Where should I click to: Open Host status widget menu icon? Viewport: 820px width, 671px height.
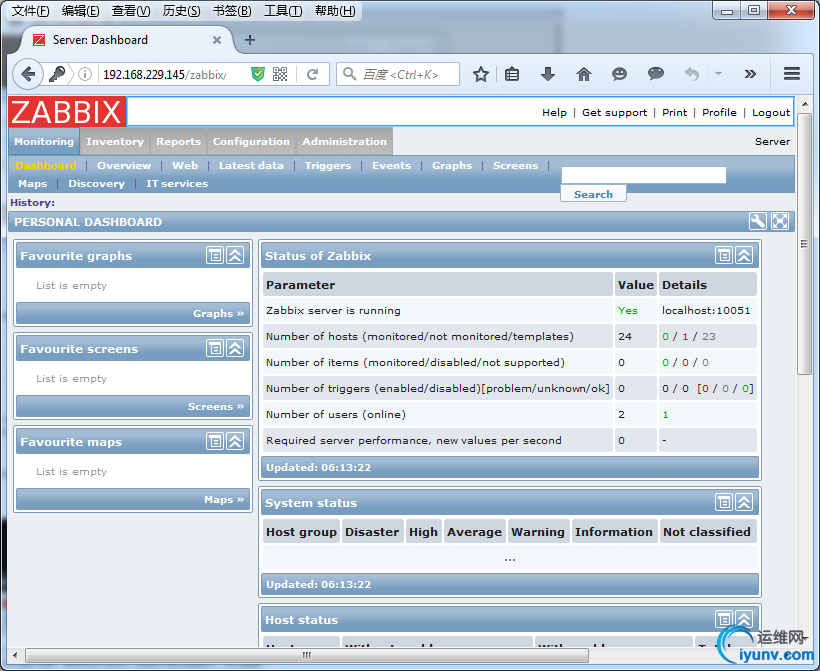tap(724, 619)
